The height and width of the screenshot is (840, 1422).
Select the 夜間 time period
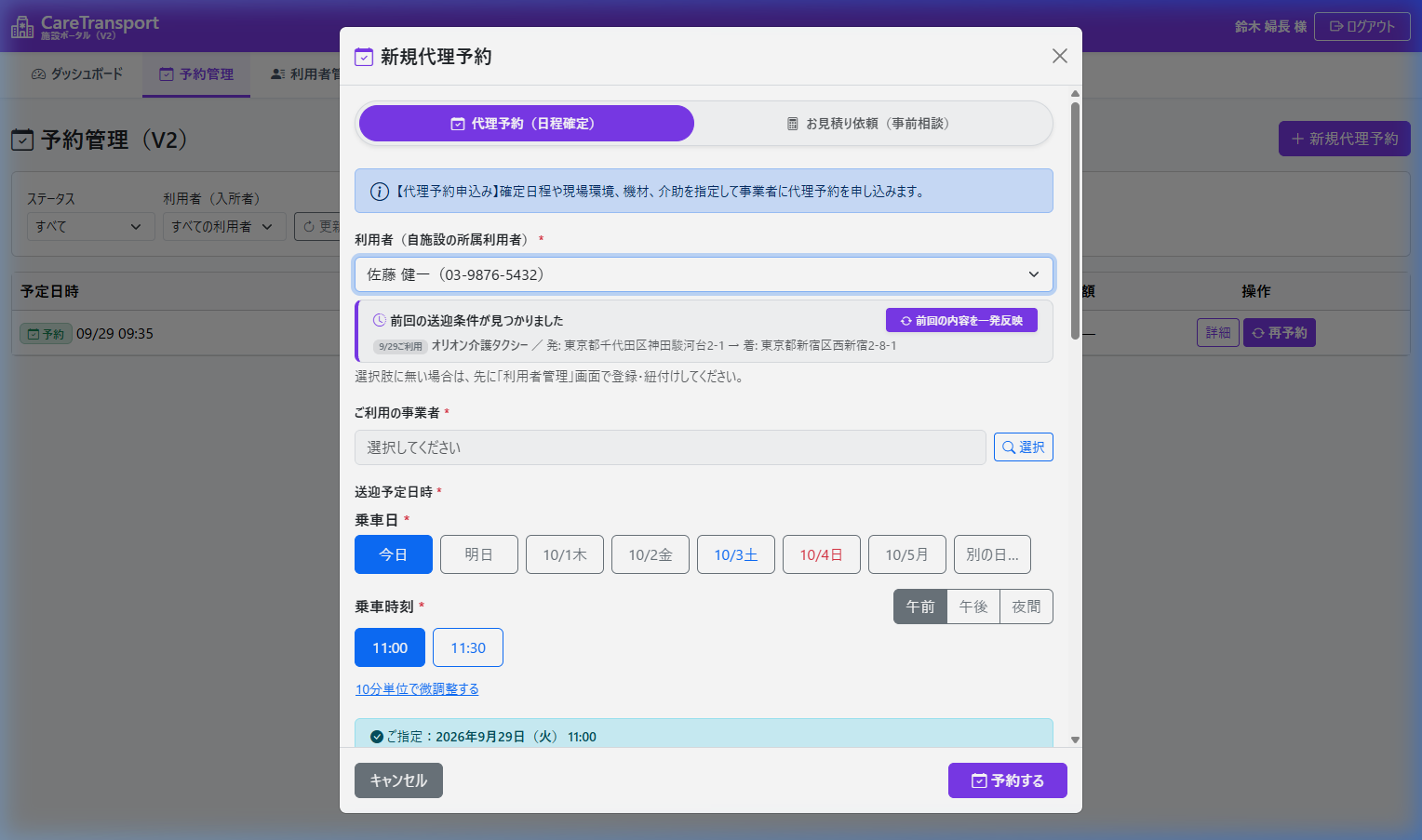[1026, 607]
